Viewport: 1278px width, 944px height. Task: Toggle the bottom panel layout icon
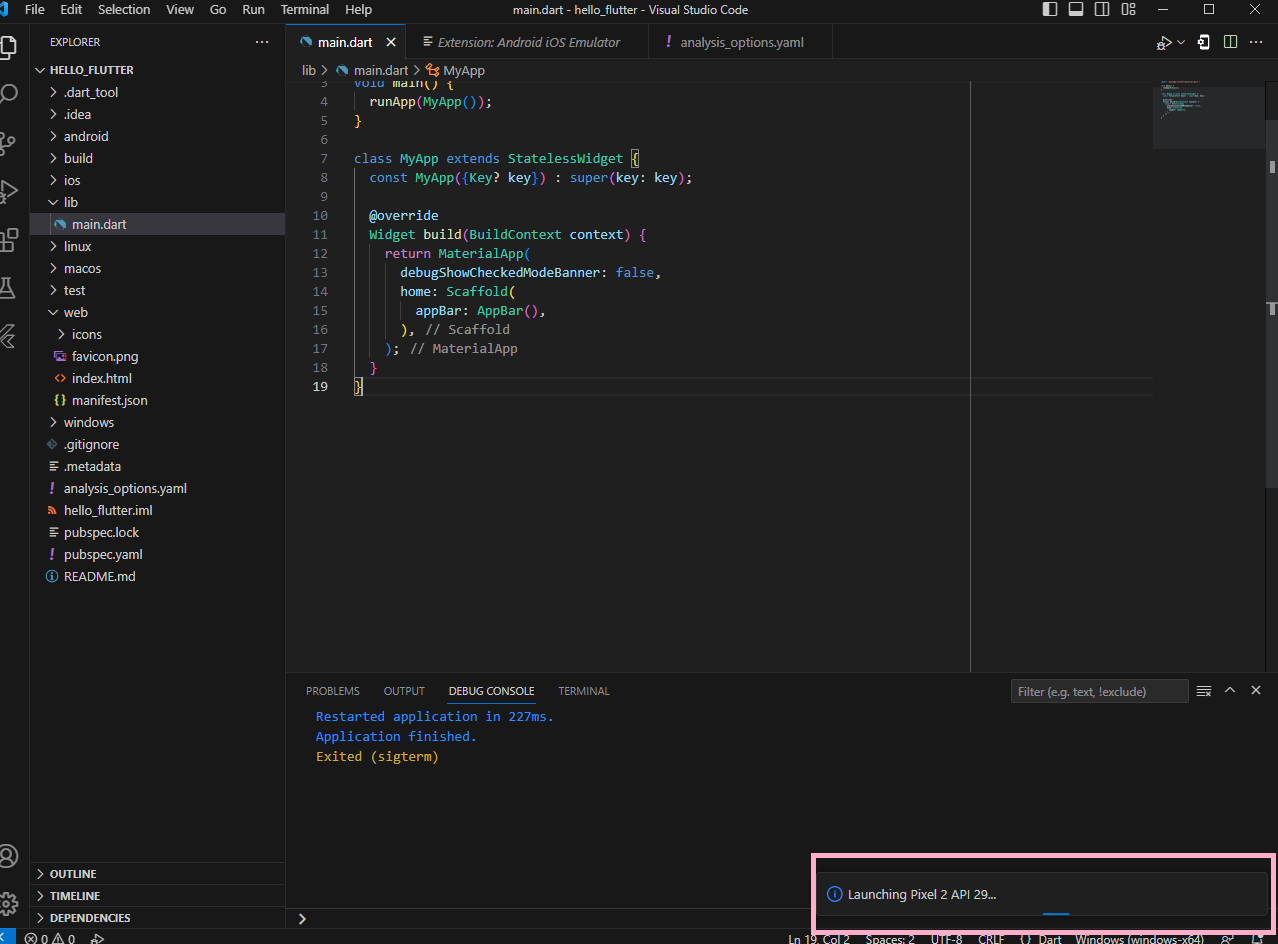1076,9
